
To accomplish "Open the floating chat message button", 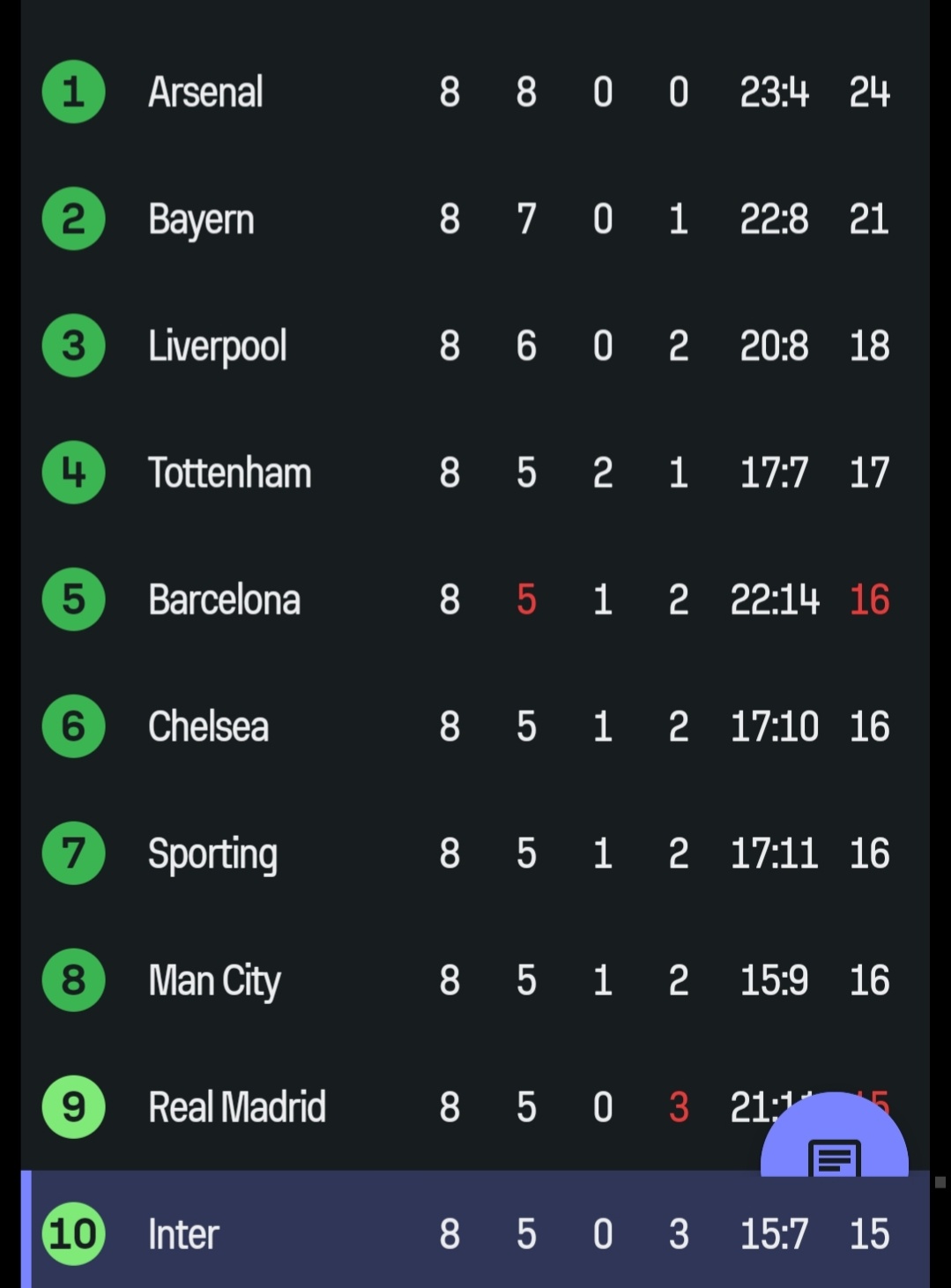I will (834, 1144).
